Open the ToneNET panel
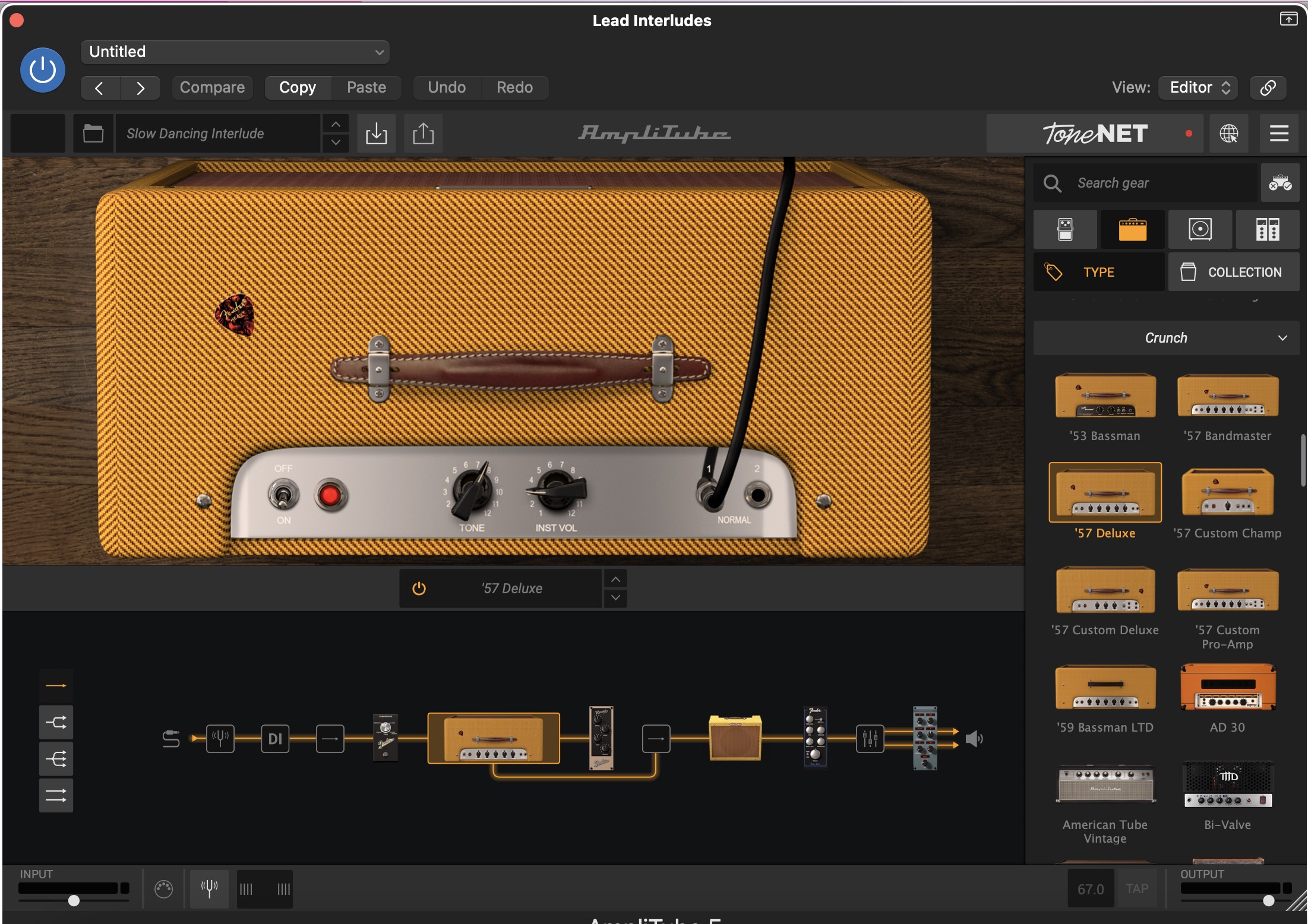 point(1095,133)
